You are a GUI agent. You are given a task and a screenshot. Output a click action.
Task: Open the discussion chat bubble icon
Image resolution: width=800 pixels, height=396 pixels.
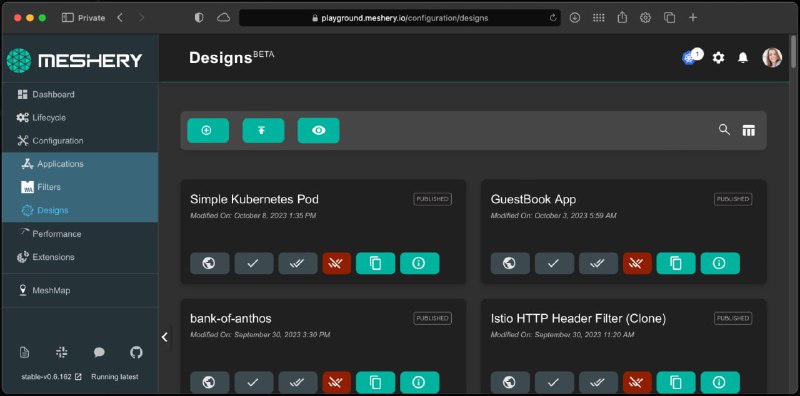(x=99, y=352)
